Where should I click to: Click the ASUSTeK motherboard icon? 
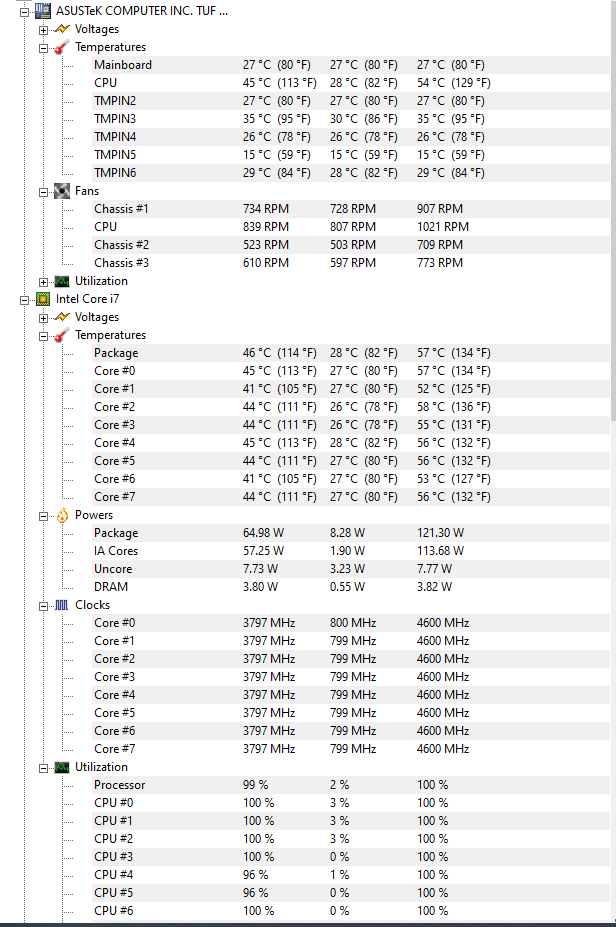(x=41, y=11)
